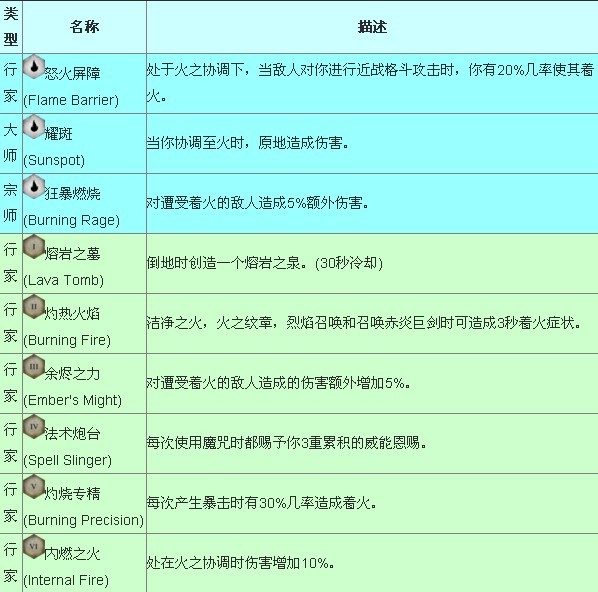Select the Burning Fire hexagon icon marked II

click(34, 306)
